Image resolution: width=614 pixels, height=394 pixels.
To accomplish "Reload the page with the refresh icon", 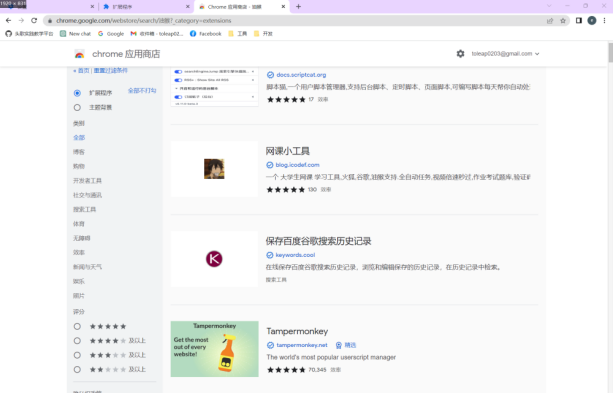I will (x=34, y=20).
